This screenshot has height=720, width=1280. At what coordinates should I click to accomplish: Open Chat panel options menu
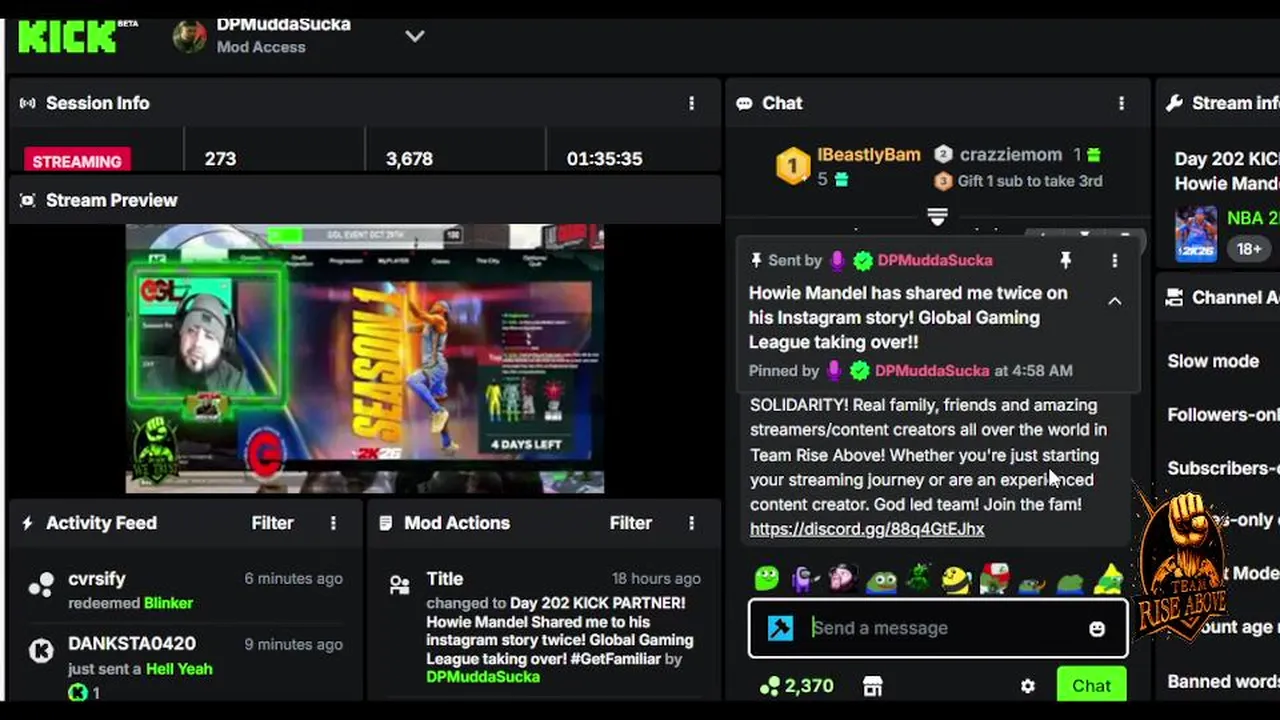tap(1121, 103)
